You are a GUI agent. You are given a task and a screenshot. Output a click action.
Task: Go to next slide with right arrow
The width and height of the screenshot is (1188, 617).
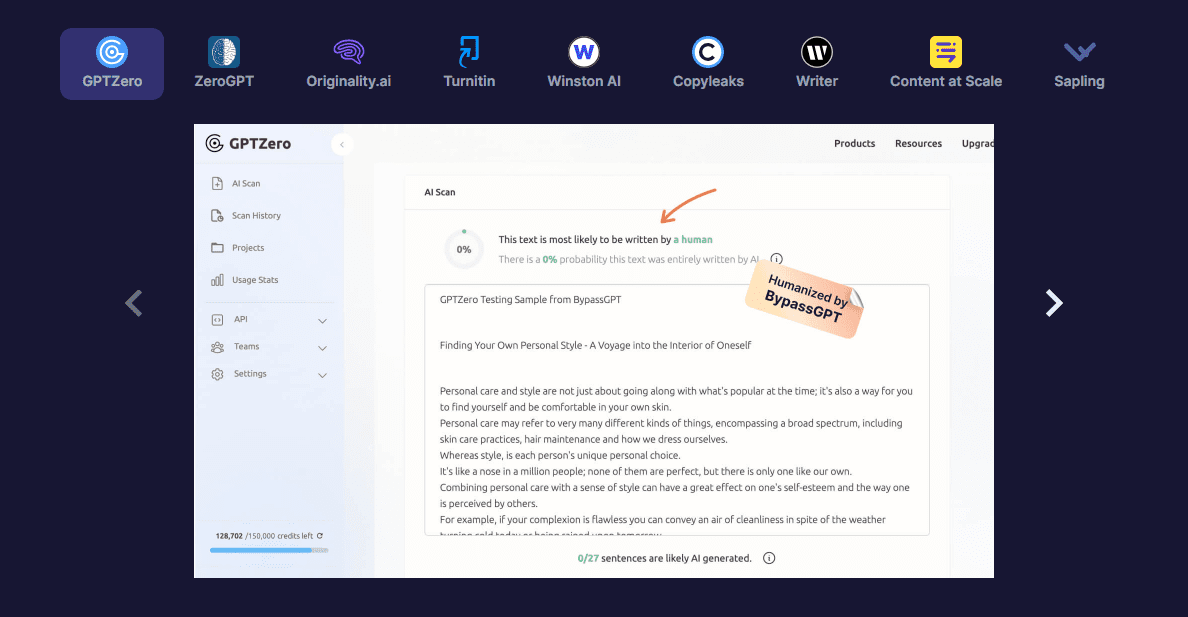click(1054, 303)
